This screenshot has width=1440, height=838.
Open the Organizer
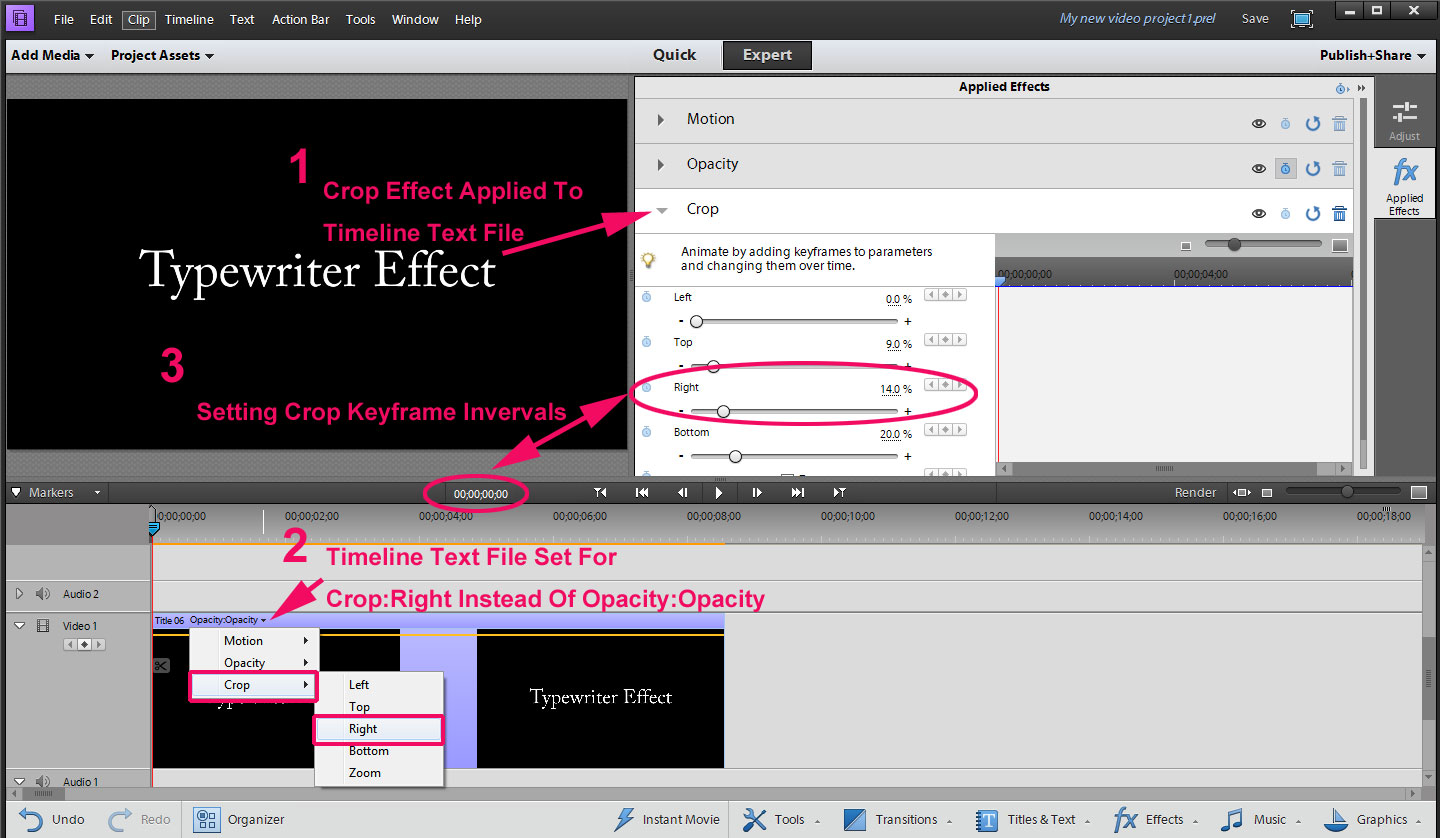click(x=240, y=820)
